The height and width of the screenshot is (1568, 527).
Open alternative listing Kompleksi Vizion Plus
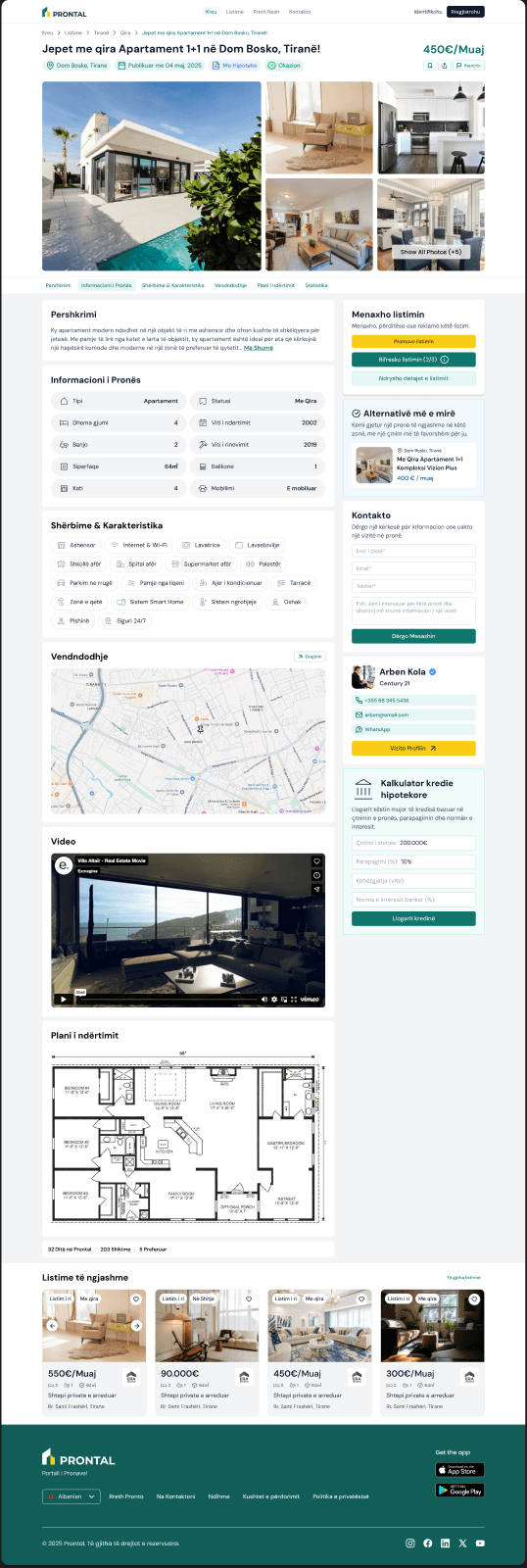pyautogui.click(x=413, y=465)
